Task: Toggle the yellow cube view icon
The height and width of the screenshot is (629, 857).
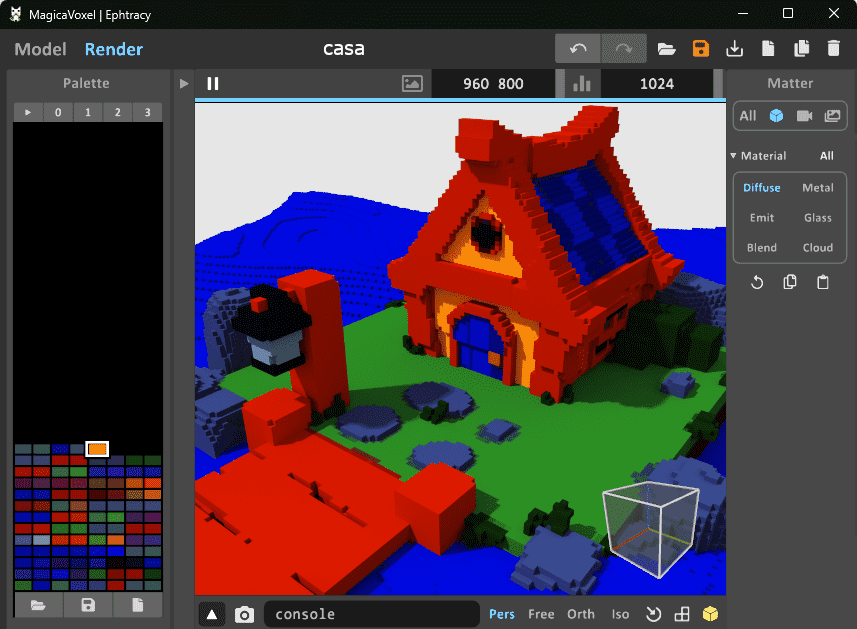Action: point(710,614)
